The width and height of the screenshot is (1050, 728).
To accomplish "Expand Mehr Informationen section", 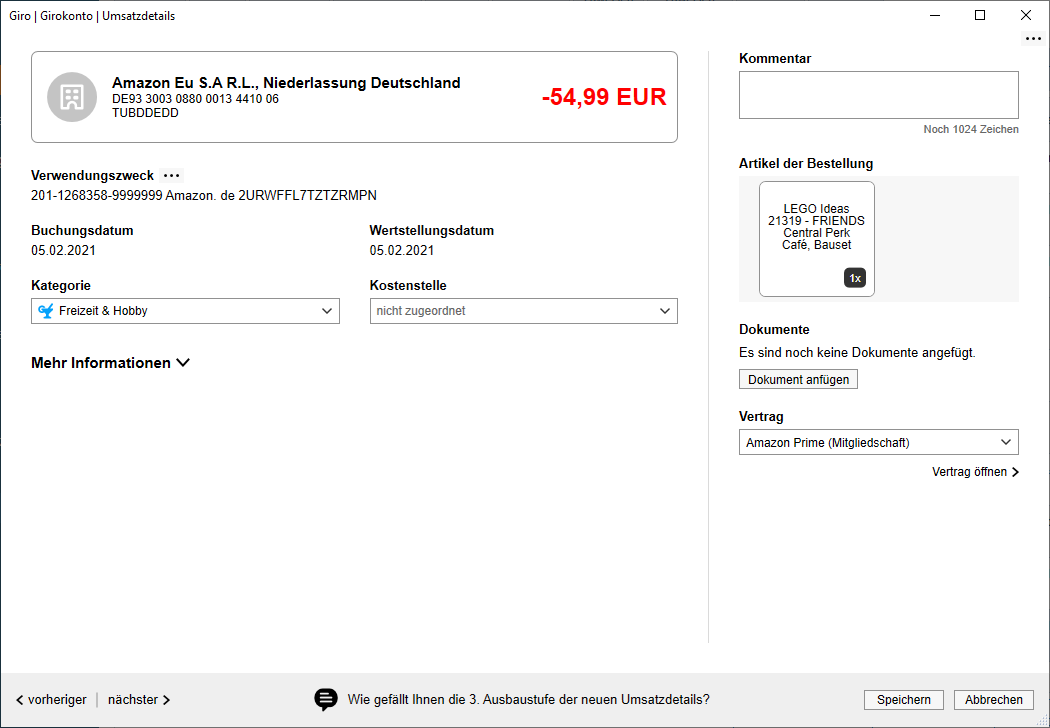I will point(110,363).
